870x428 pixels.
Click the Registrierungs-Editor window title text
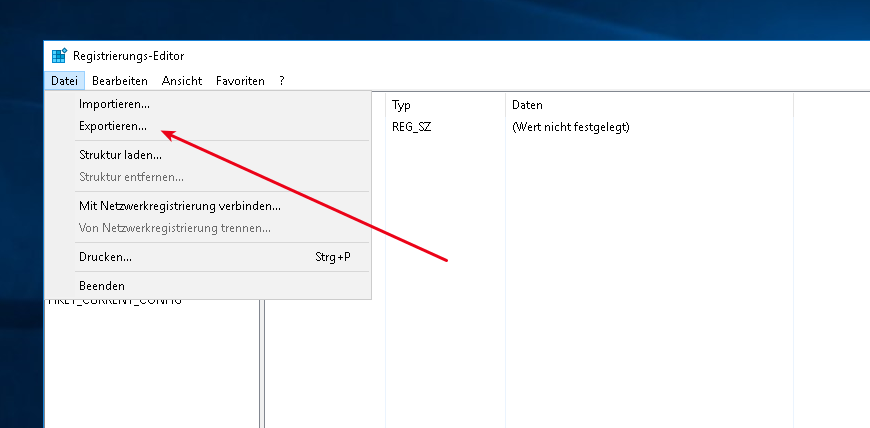point(129,56)
